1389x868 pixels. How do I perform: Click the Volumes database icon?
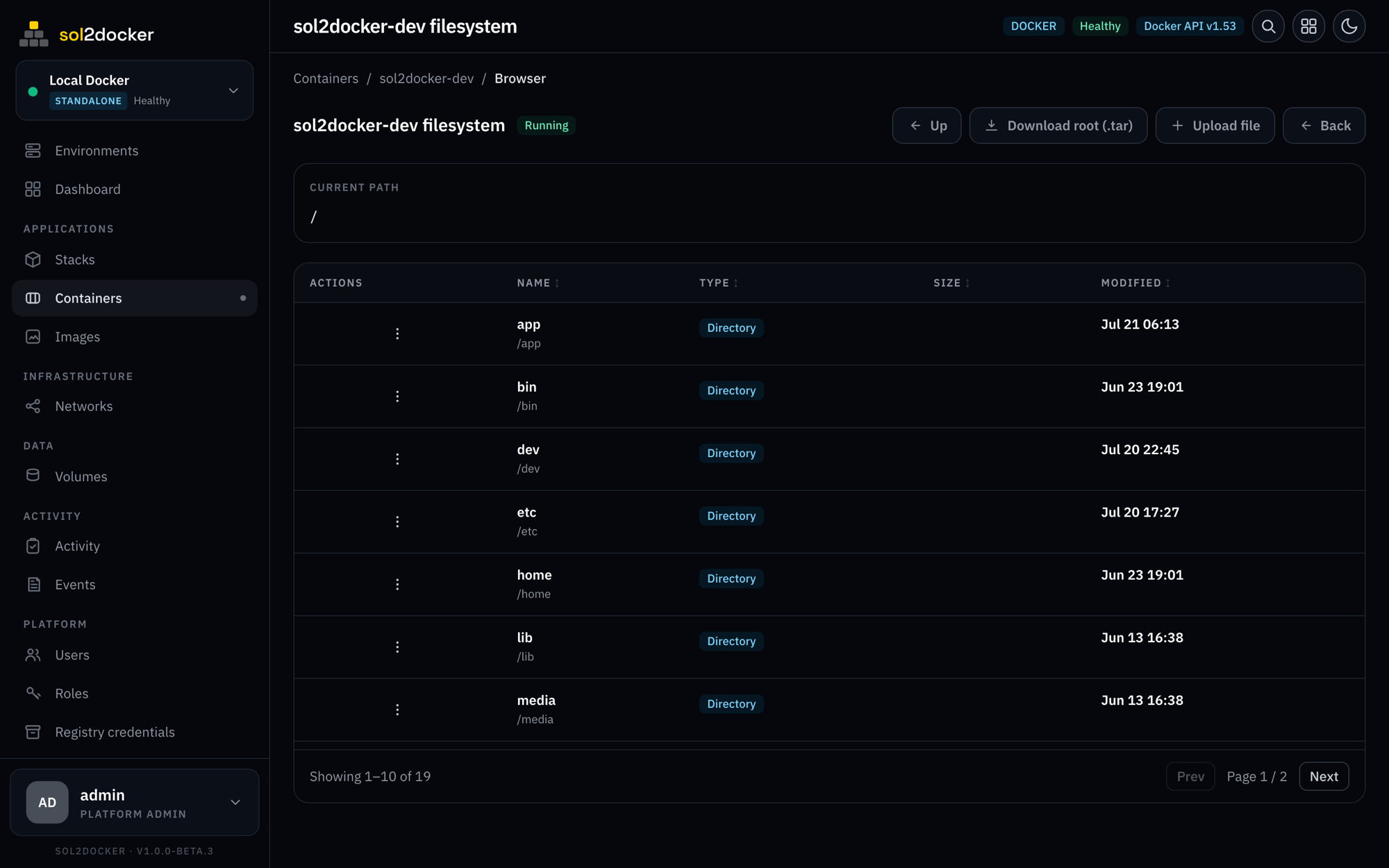click(33, 476)
